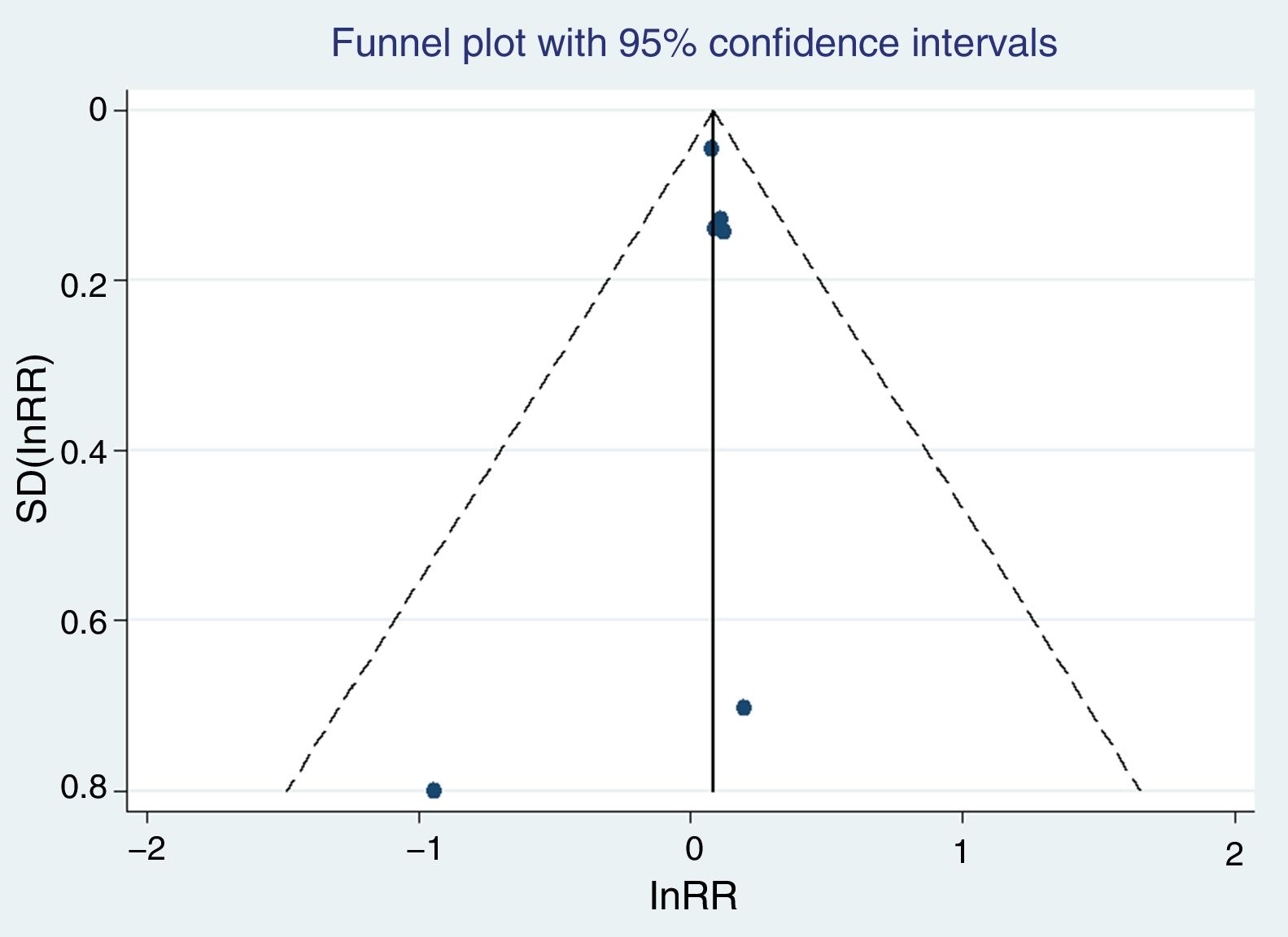Click the funnel plot title text
Image resolution: width=1288 pixels, height=937 pixels.
[693, 44]
